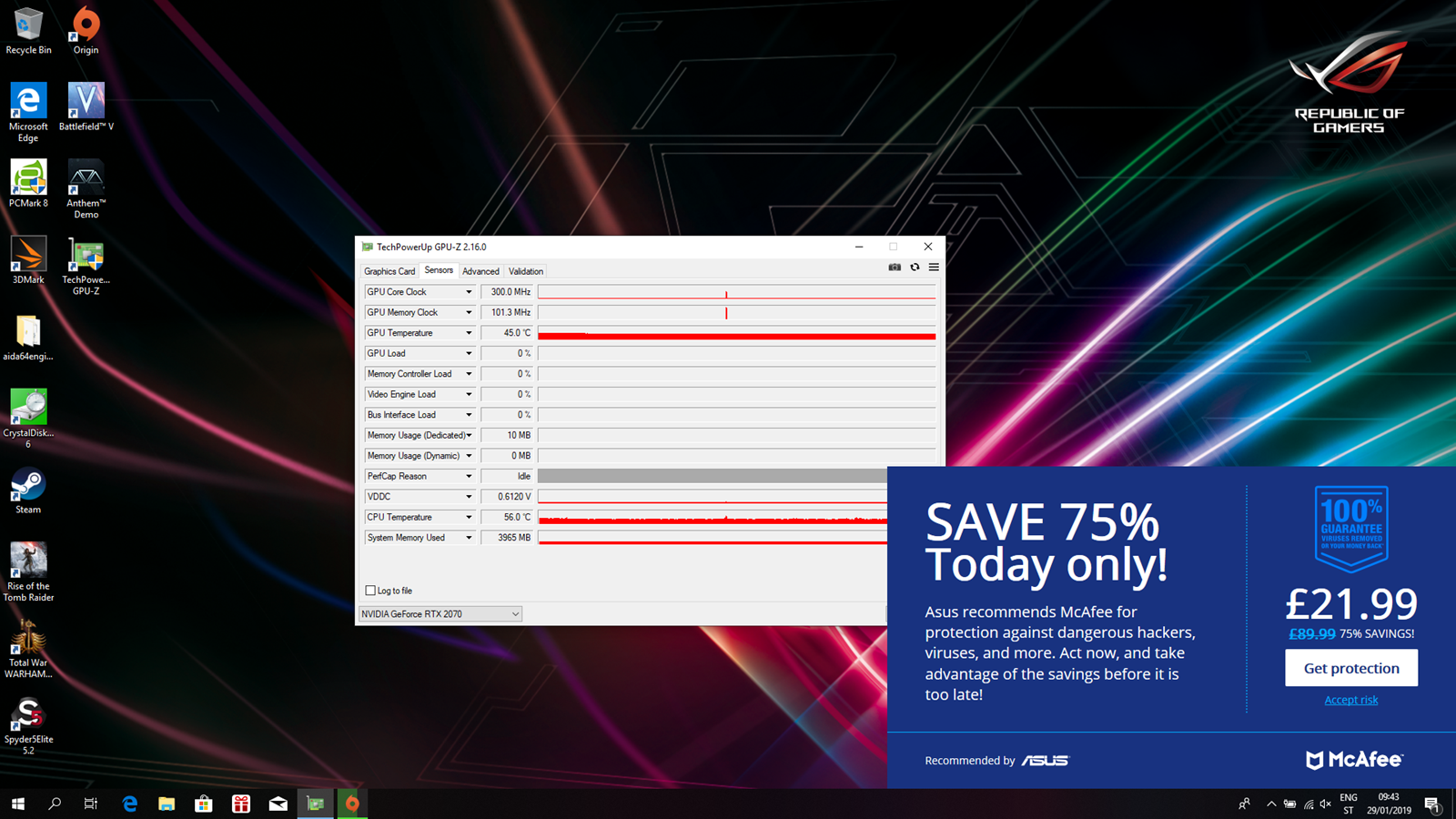The height and width of the screenshot is (819, 1456).
Task: Click the Origin taskbar icon
Action: tap(352, 804)
